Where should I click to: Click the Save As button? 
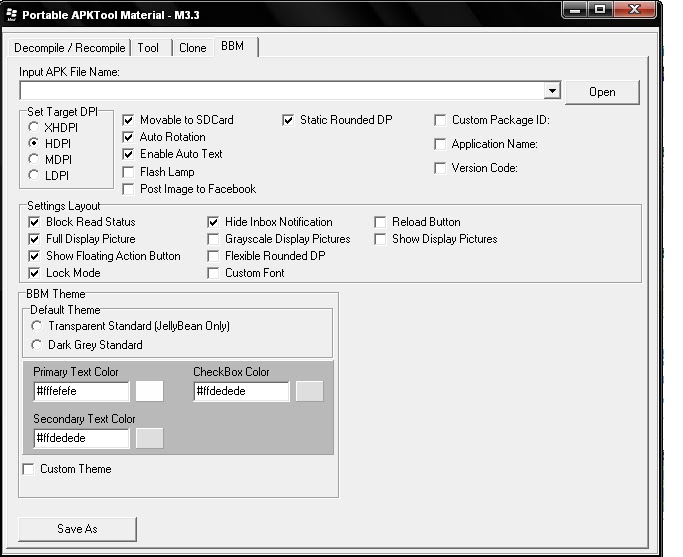[x=77, y=529]
